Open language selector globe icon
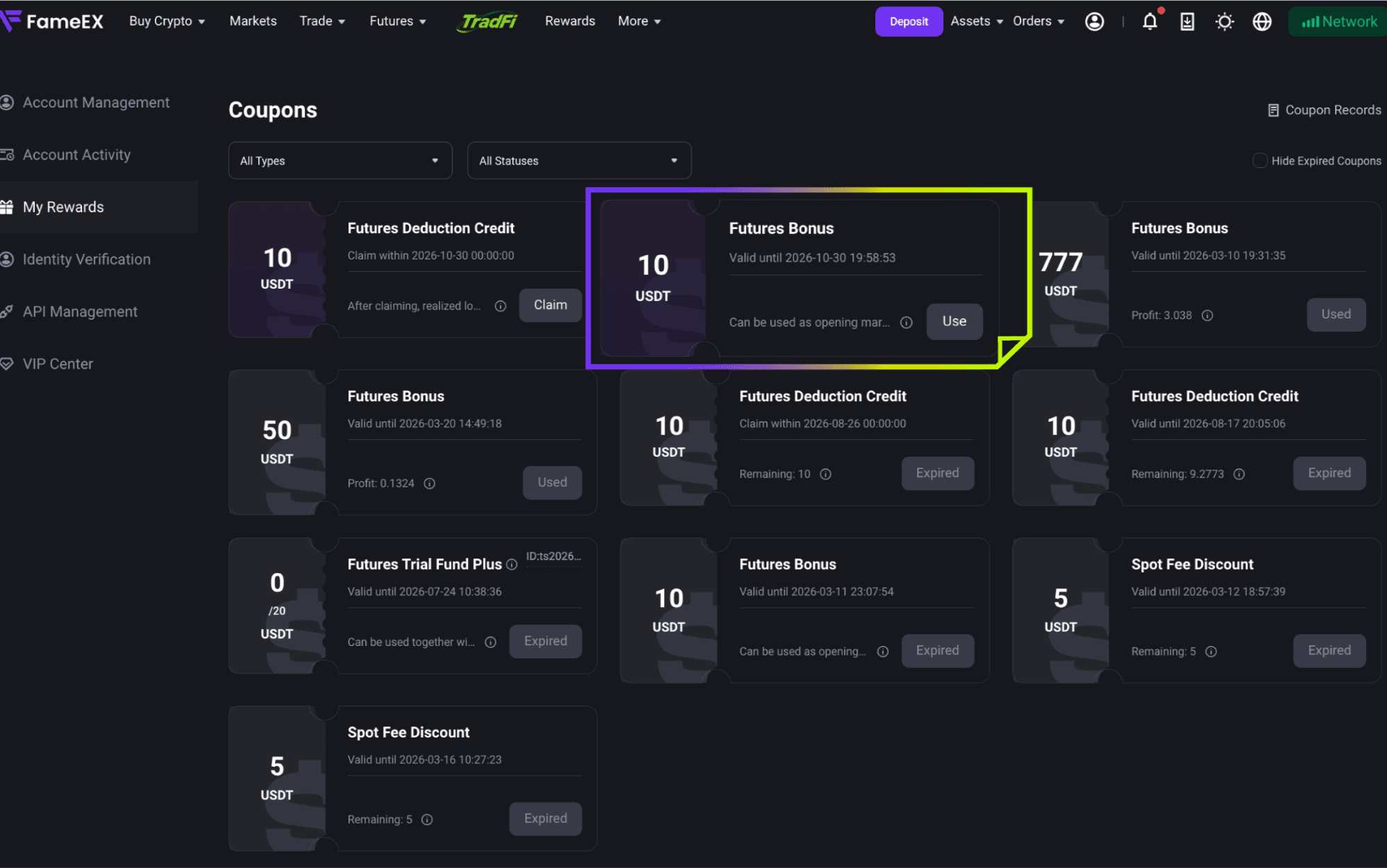The height and width of the screenshot is (868, 1387). 1262,22
